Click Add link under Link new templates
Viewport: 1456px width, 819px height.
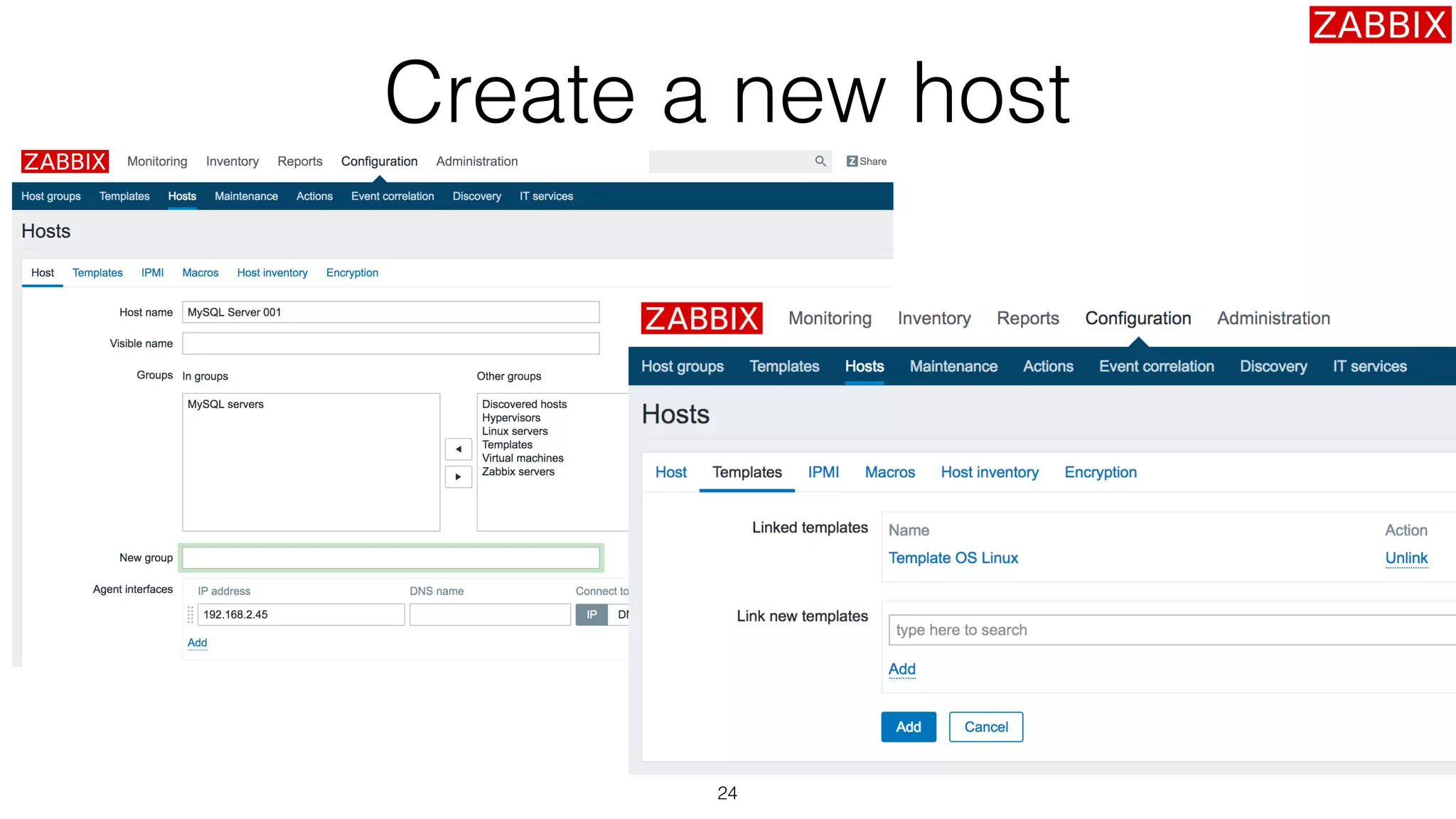(x=902, y=669)
